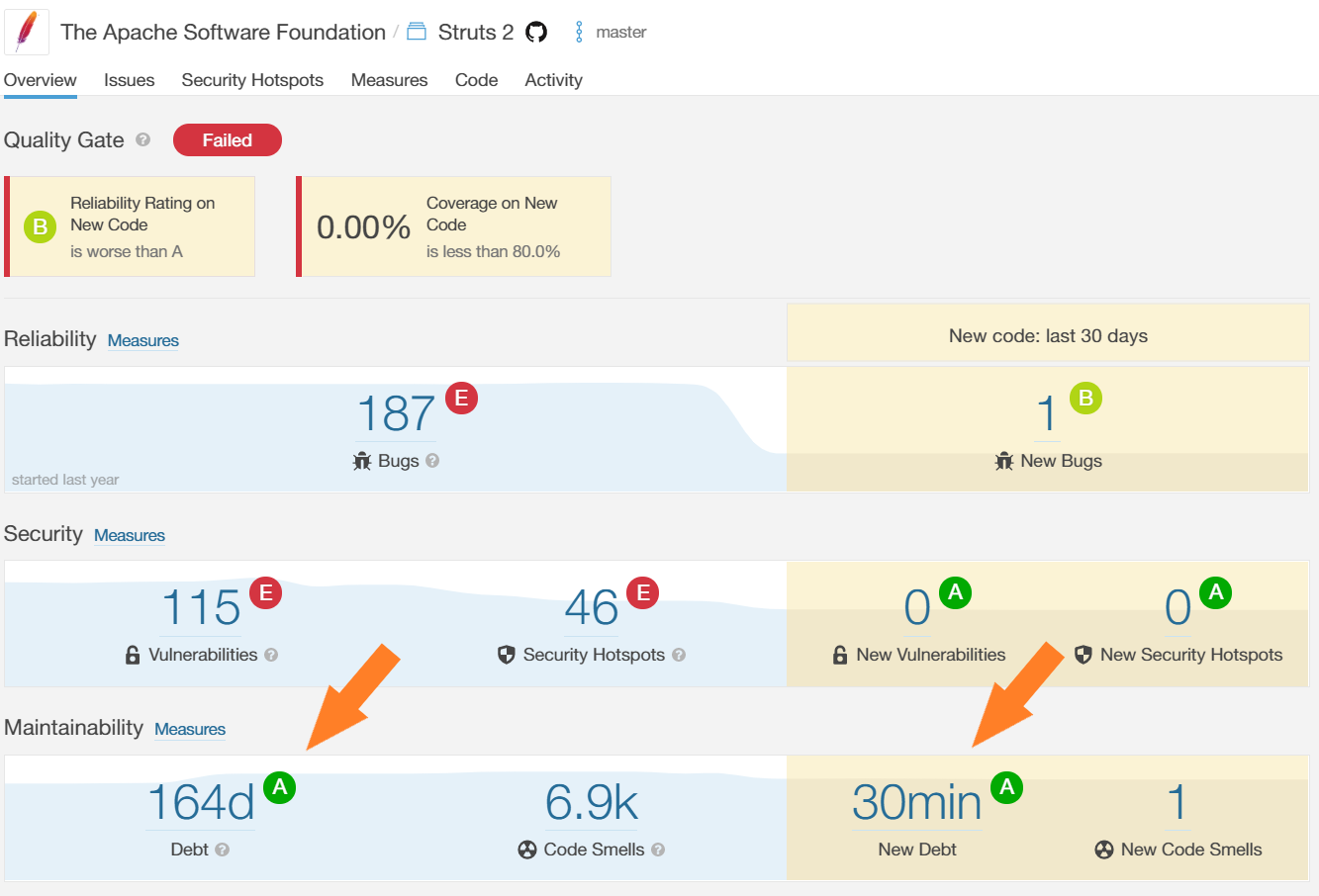Click the bug icon next to Bugs
1319x896 pixels.
[x=362, y=461]
